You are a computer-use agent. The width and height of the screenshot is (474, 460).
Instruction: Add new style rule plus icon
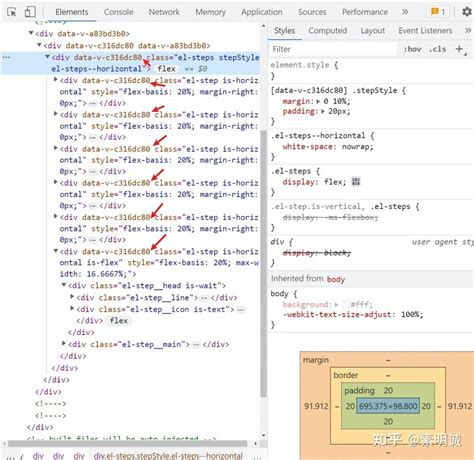click(x=460, y=49)
